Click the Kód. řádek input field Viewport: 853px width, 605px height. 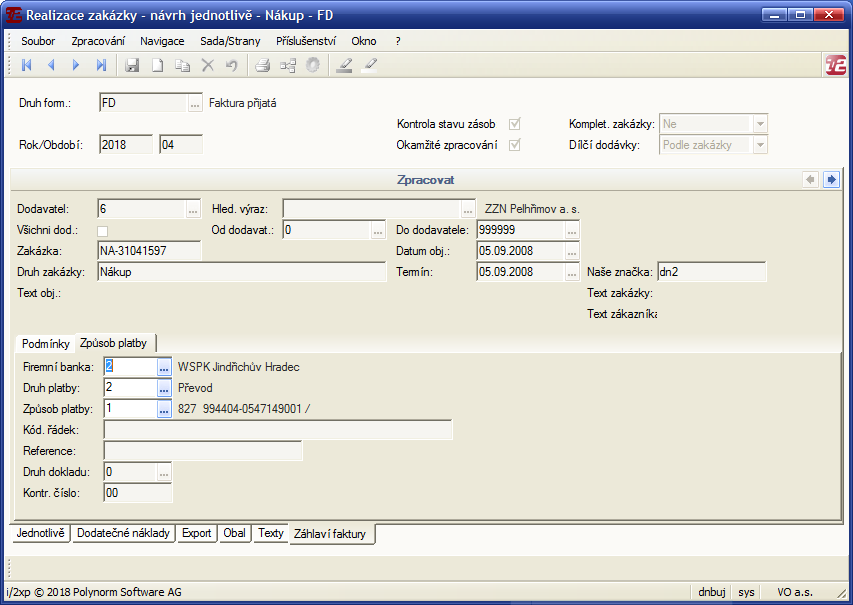[x=278, y=430]
